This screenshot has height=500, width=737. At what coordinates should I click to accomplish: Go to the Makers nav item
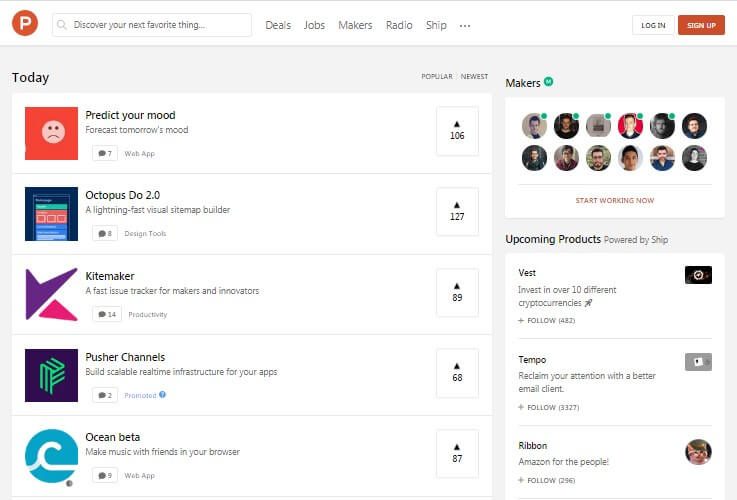(x=355, y=25)
